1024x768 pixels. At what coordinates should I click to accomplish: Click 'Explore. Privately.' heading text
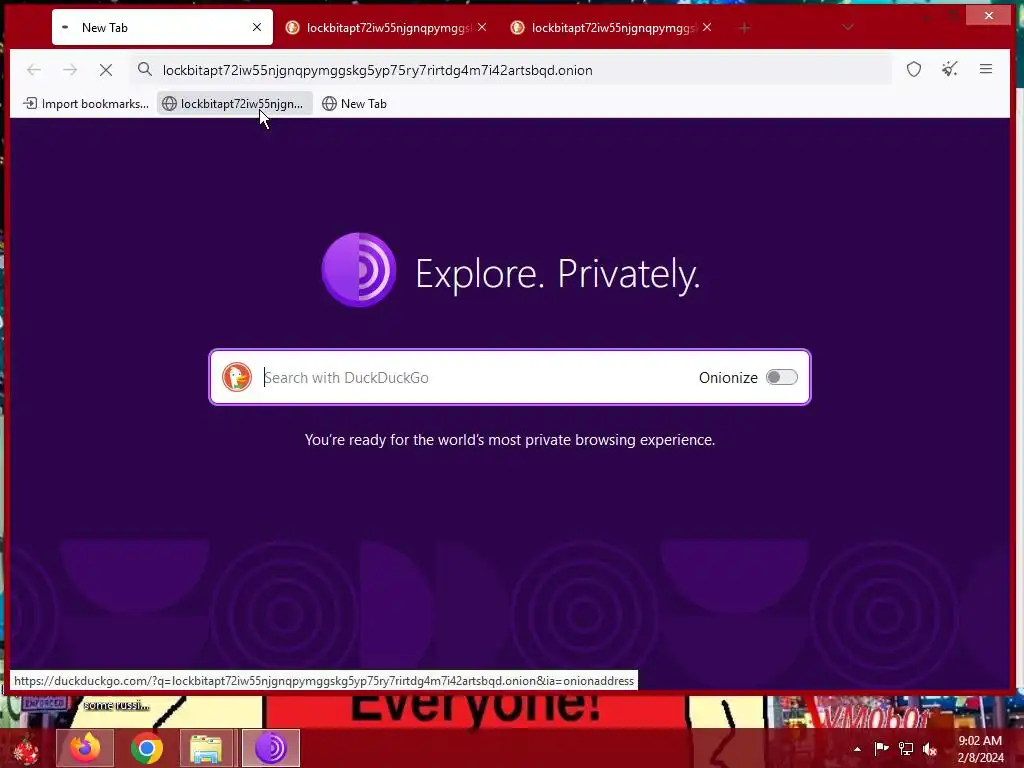[557, 273]
